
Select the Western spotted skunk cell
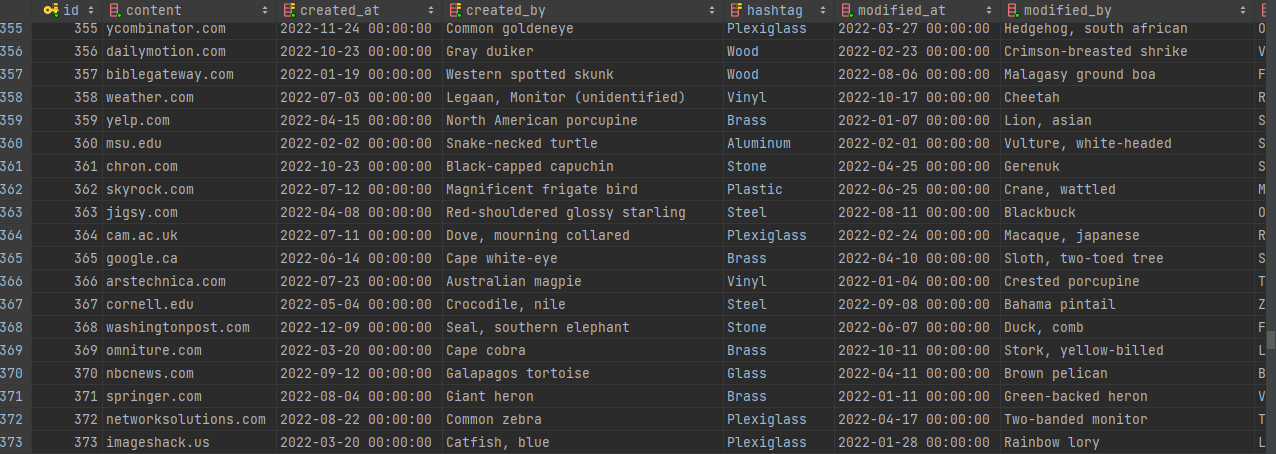click(582, 74)
